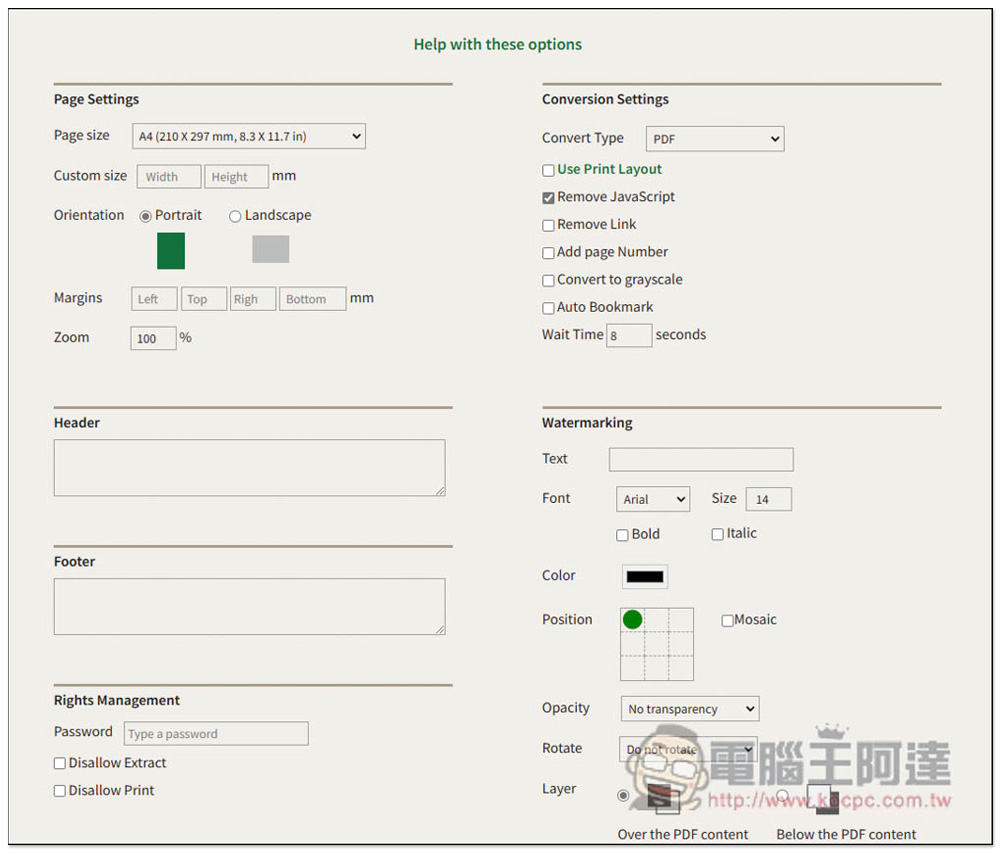Select Portrait orientation radio button
The width and height of the screenshot is (1000, 854).
coord(145,216)
